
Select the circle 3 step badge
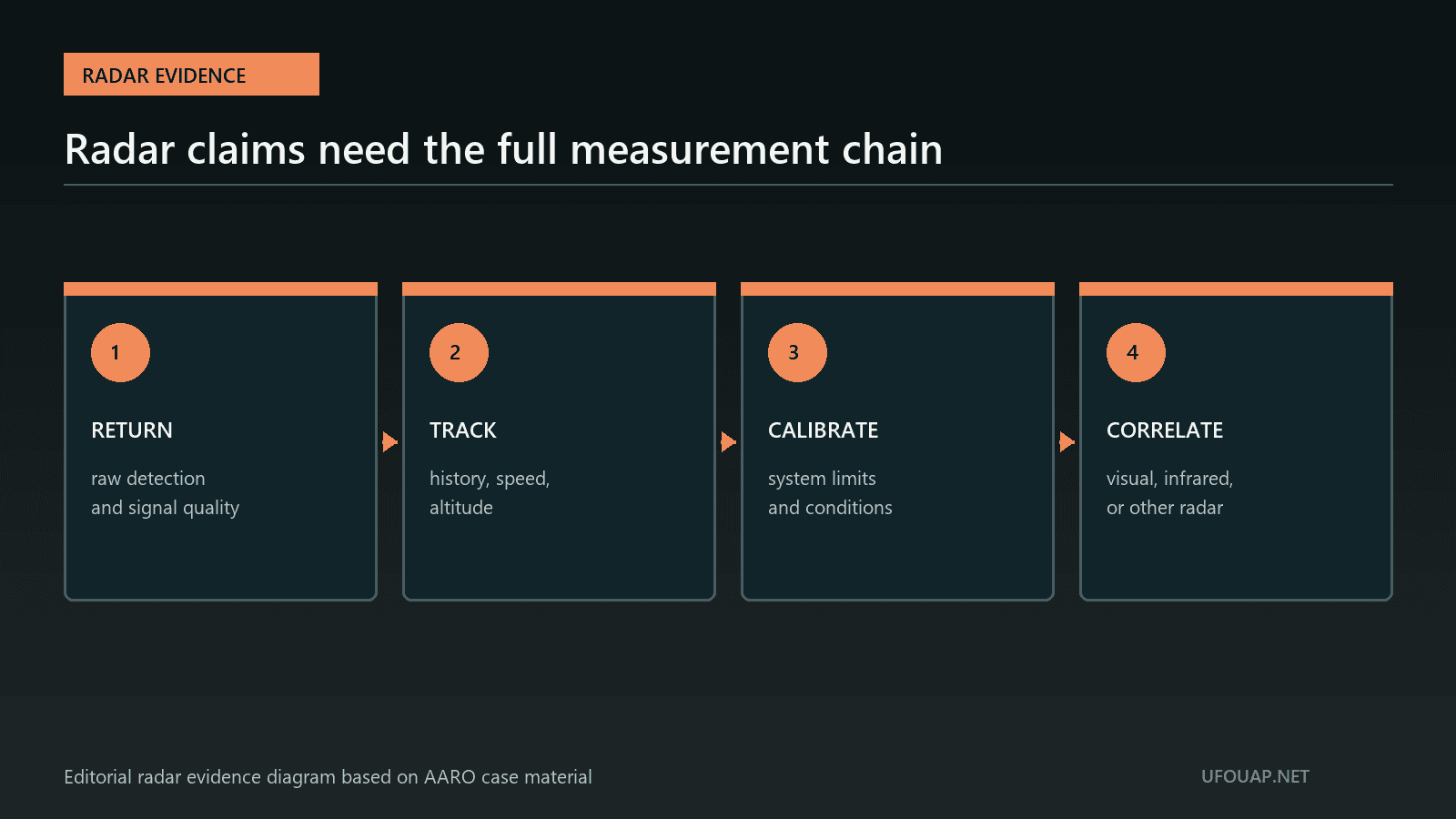pyautogui.click(x=797, y=352)
